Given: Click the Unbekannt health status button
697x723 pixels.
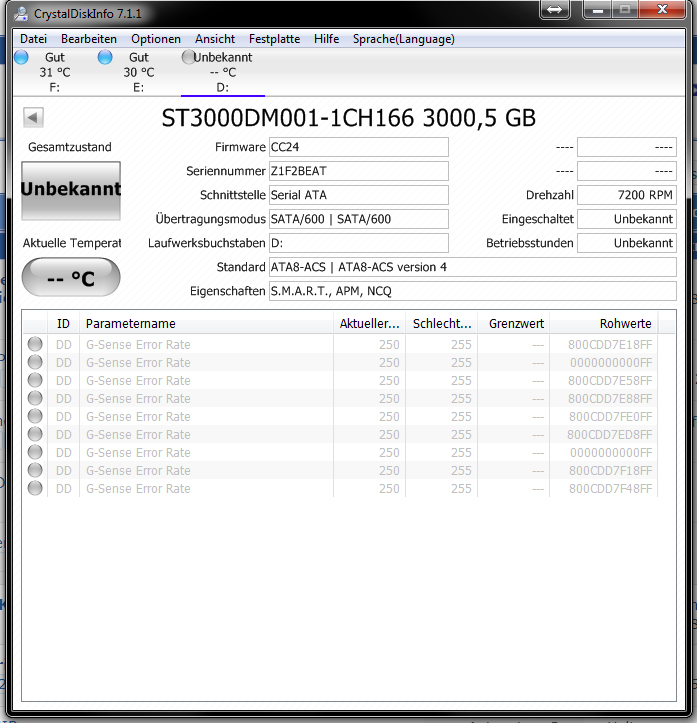Looking at the screenshot, I should coord(71,190).
